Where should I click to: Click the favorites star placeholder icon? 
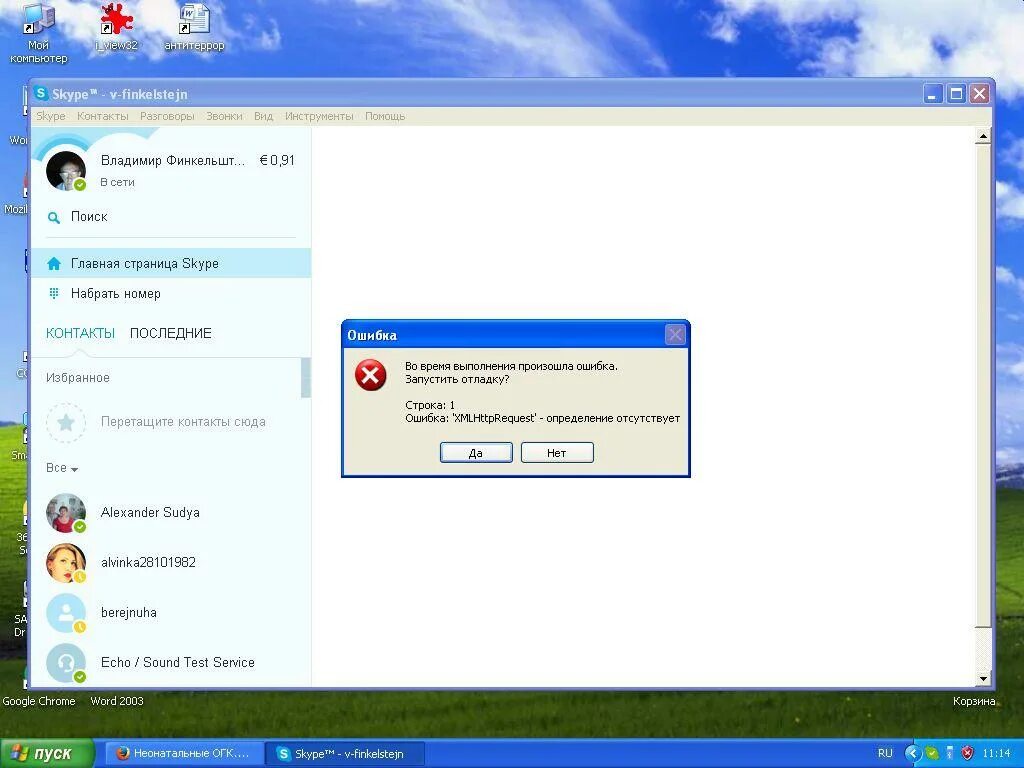pos(66,423)
